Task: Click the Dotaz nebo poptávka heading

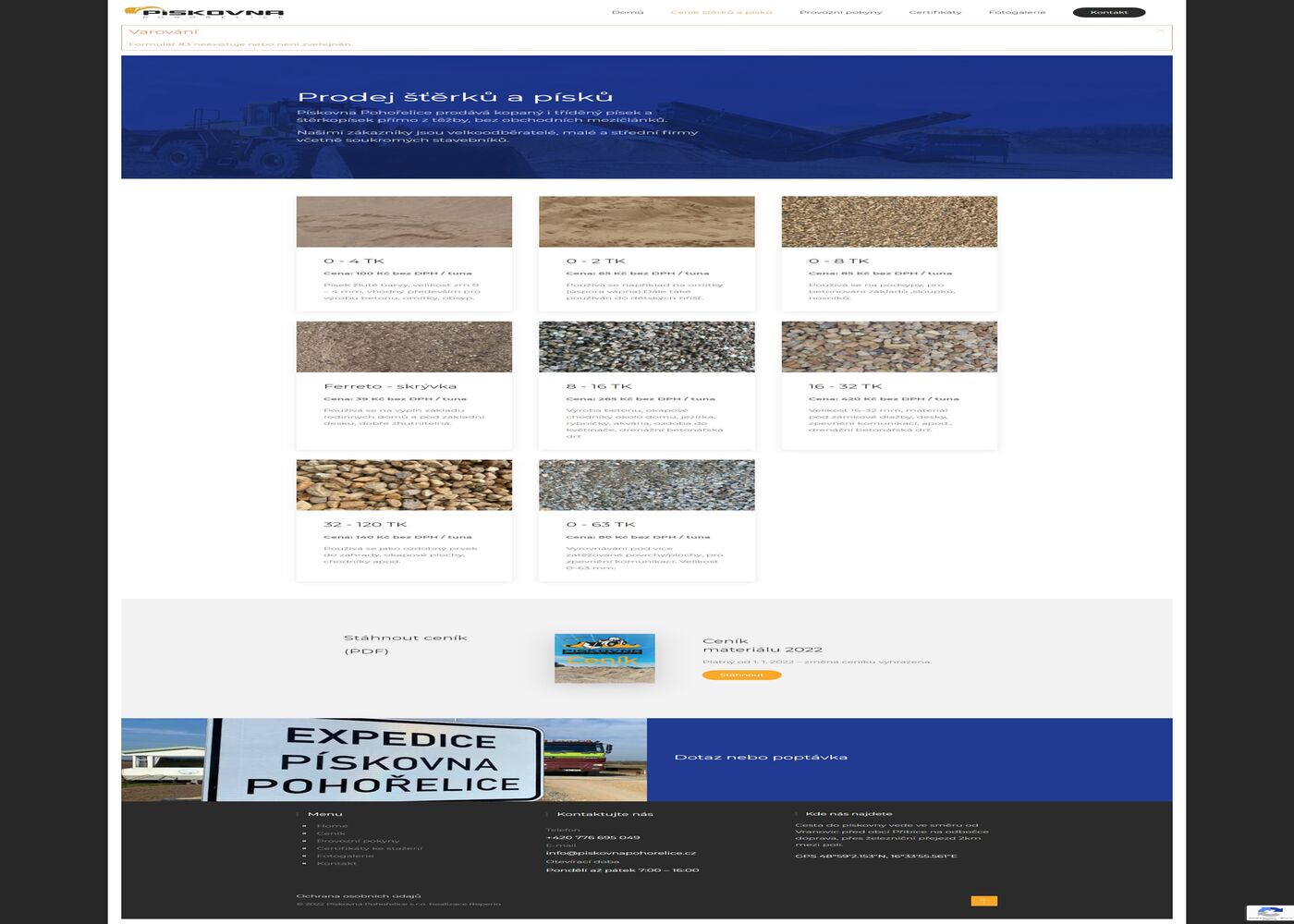Action: pos(761,757)
